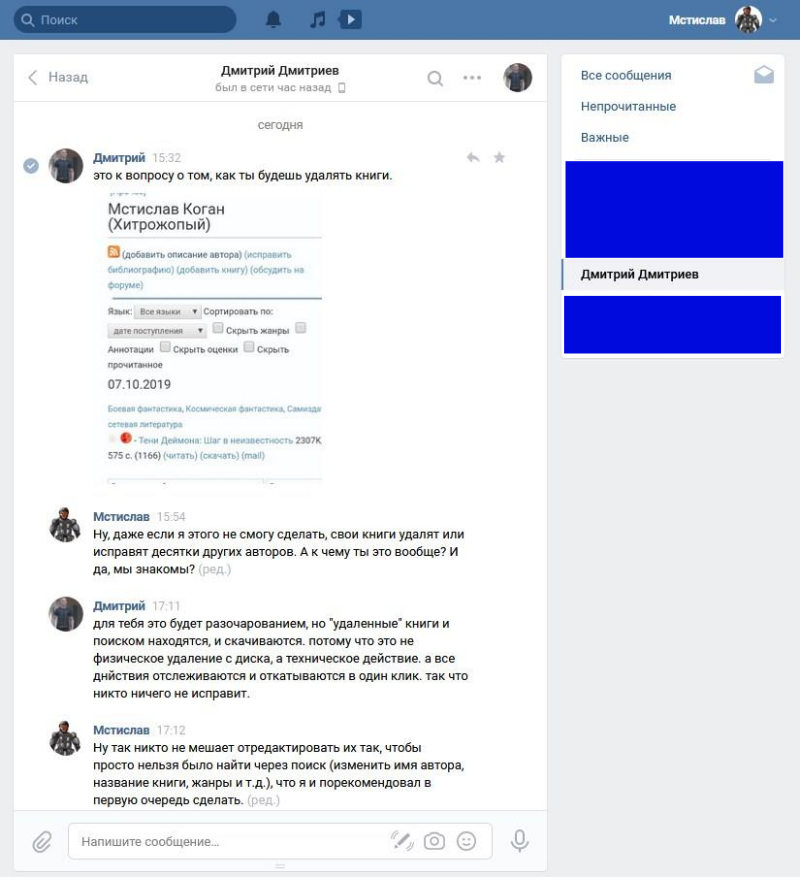Open the emoji smiley picker
The height and width of the screenshot is (877, 800).
coord(467,841)
